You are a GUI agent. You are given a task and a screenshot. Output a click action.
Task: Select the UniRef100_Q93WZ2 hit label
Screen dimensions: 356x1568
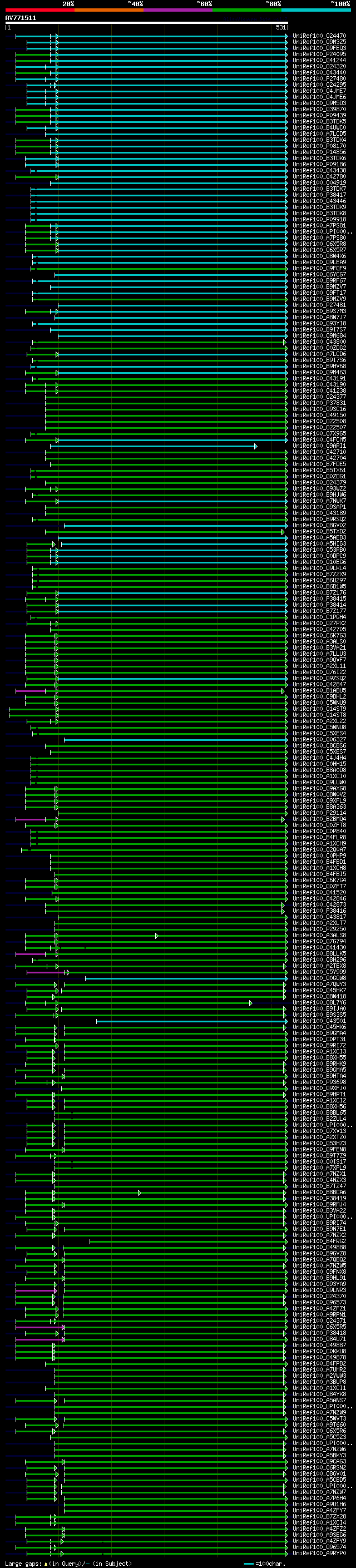[x=319, y=489]
